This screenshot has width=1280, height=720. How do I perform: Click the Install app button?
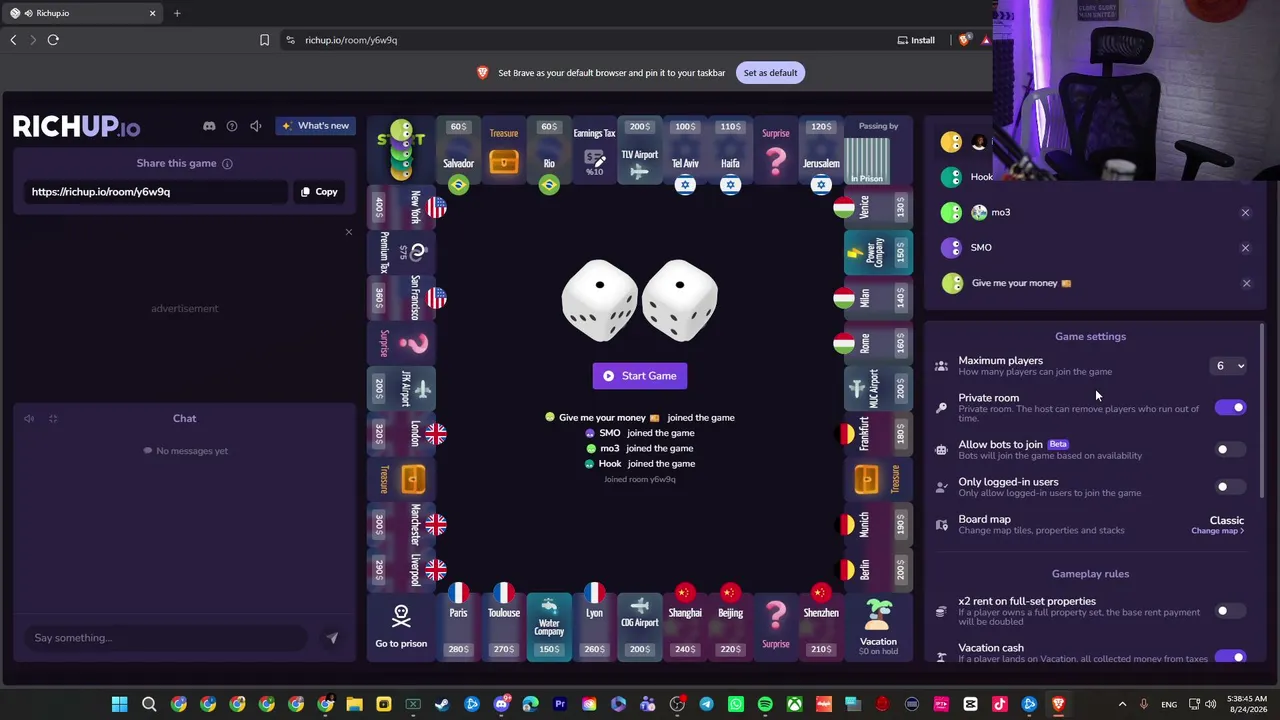coord(916,40)
